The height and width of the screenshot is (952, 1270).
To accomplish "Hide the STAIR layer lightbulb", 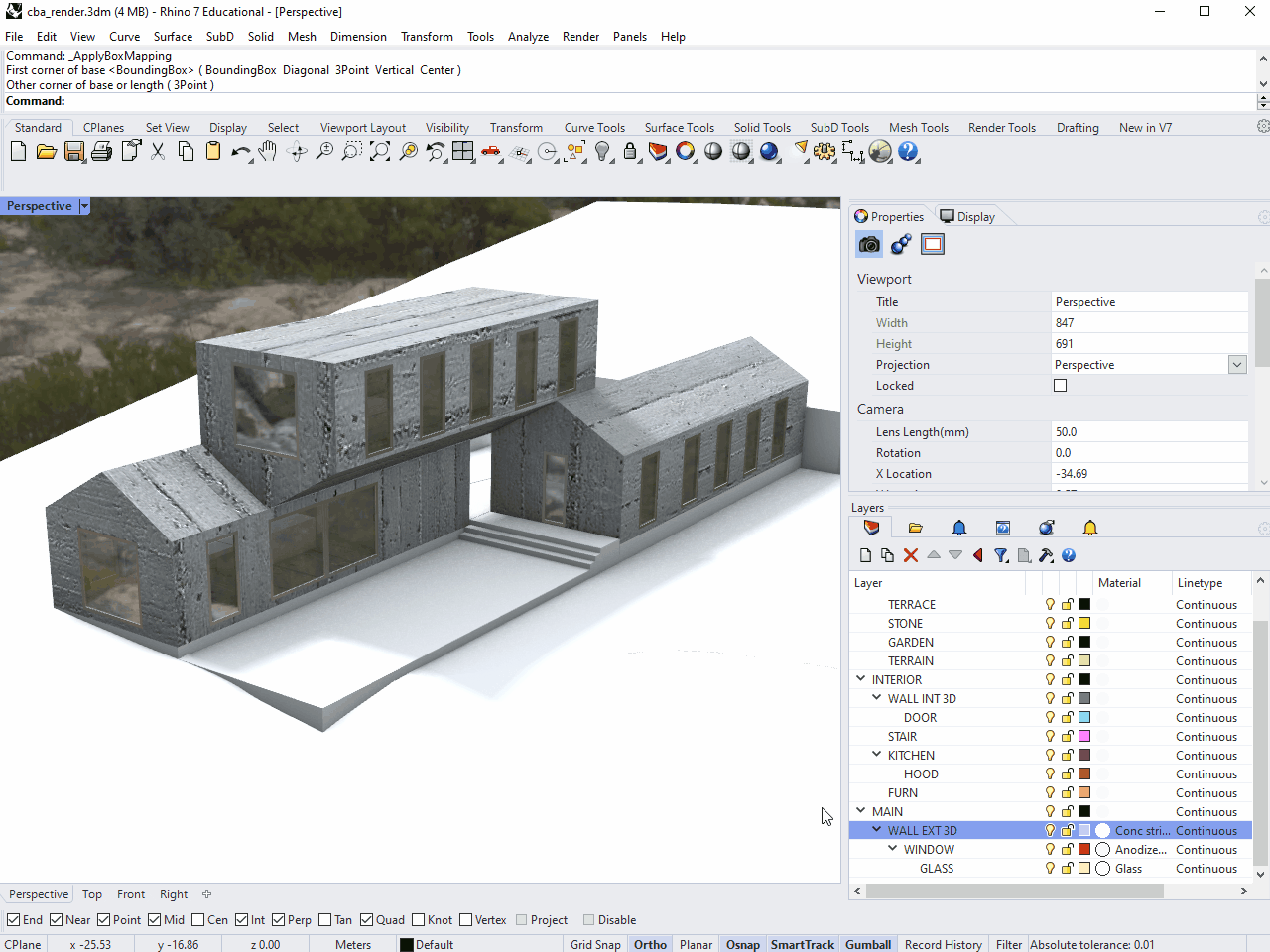I will (1050, 737).
